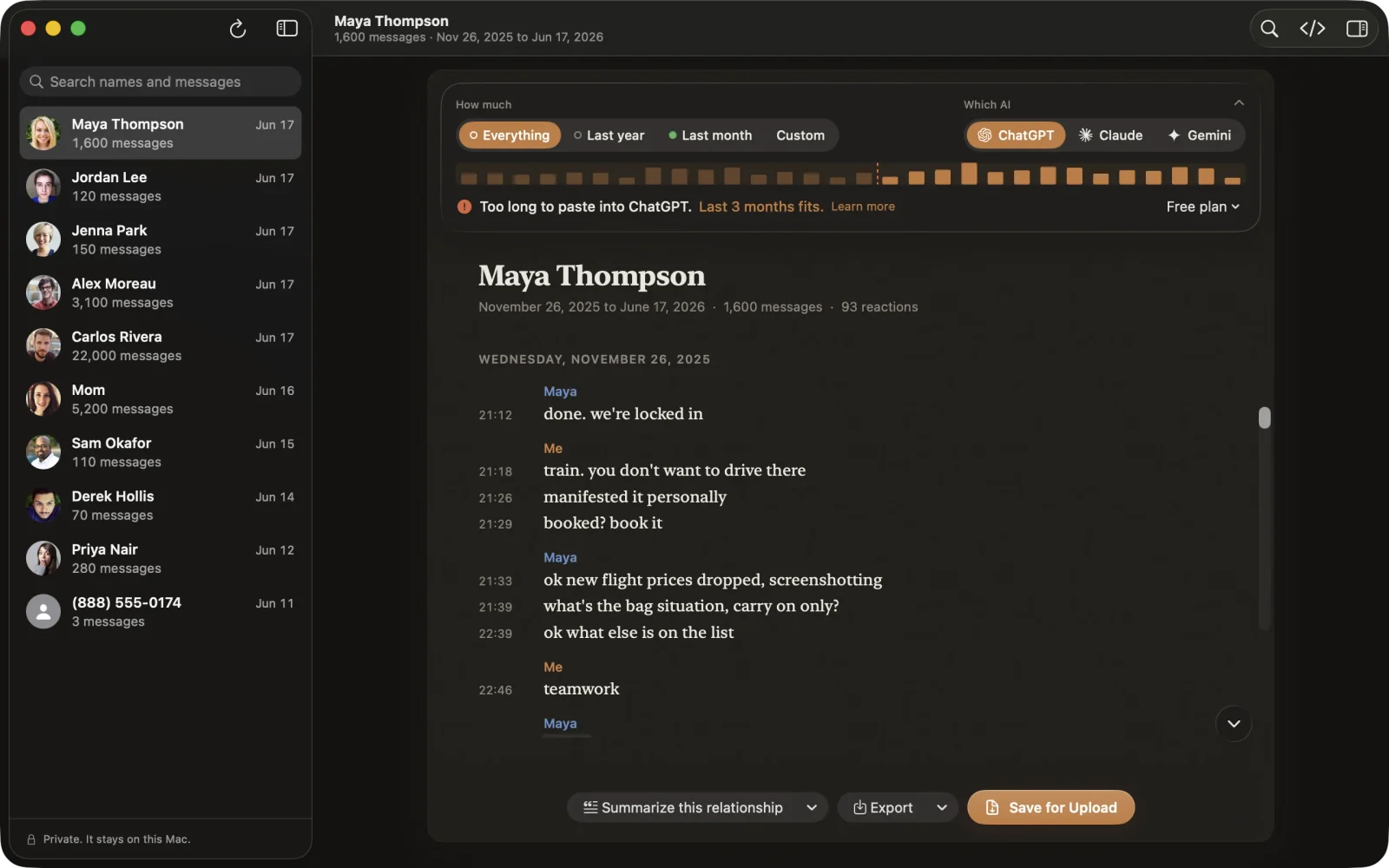
Task: Click the message "done. we're locked in"
Action: 623,414
